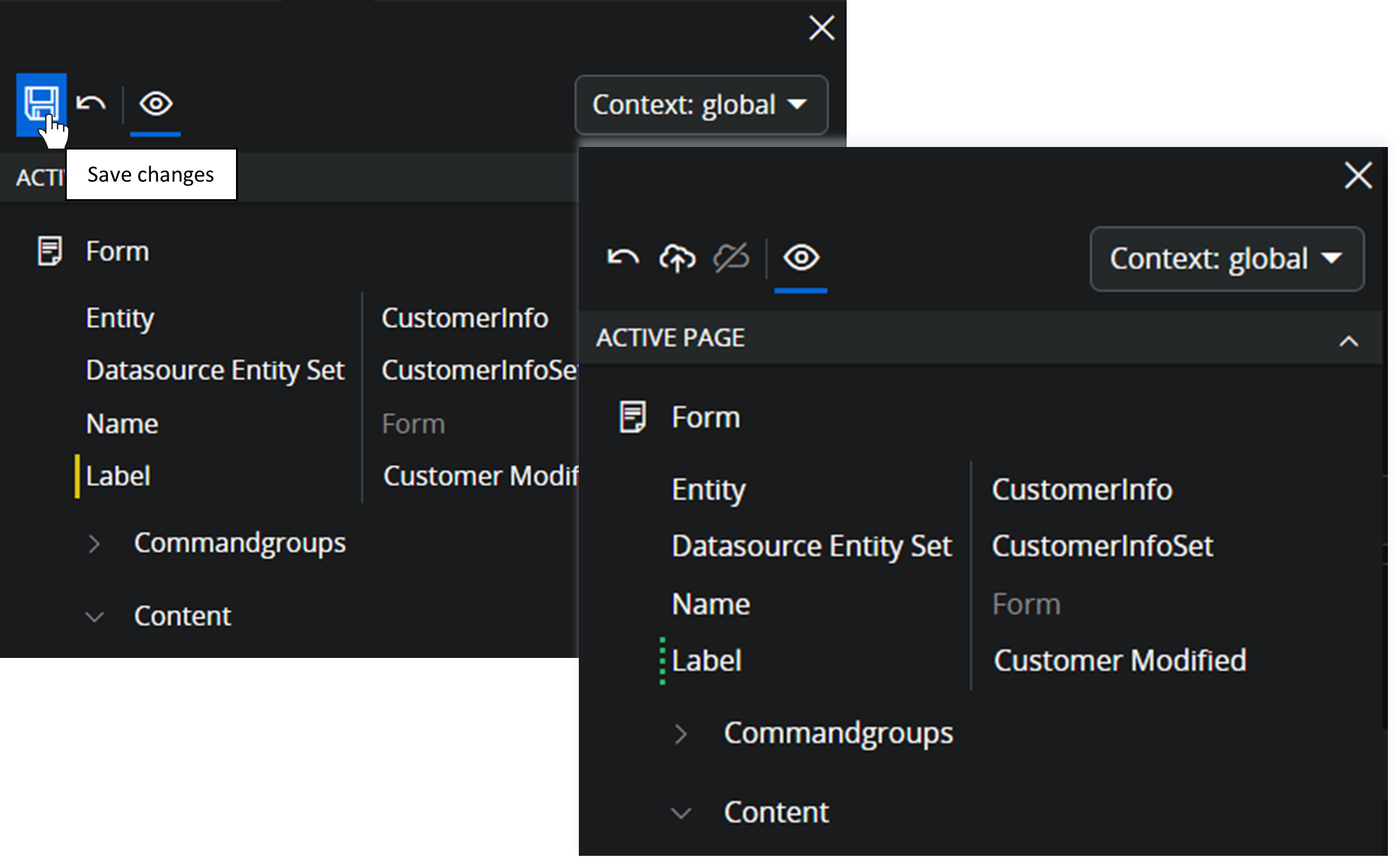
Task: Expand Commandgroups in the left panel
Action: 94,544
